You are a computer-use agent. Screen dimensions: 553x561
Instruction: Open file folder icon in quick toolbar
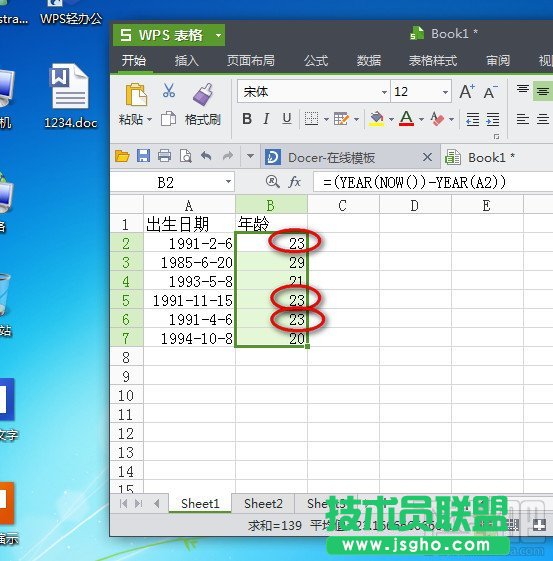(x=122, y=156)
